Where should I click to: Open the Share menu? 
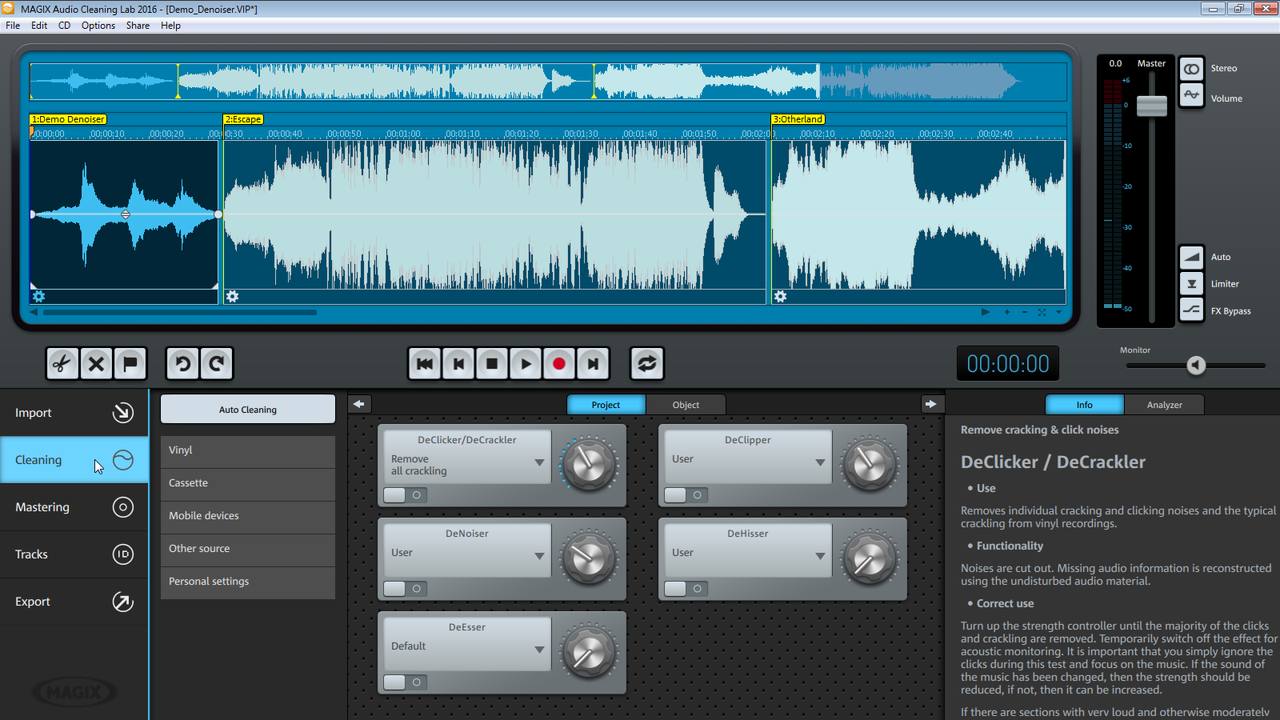pyautogui.click(x=138, y=25)
